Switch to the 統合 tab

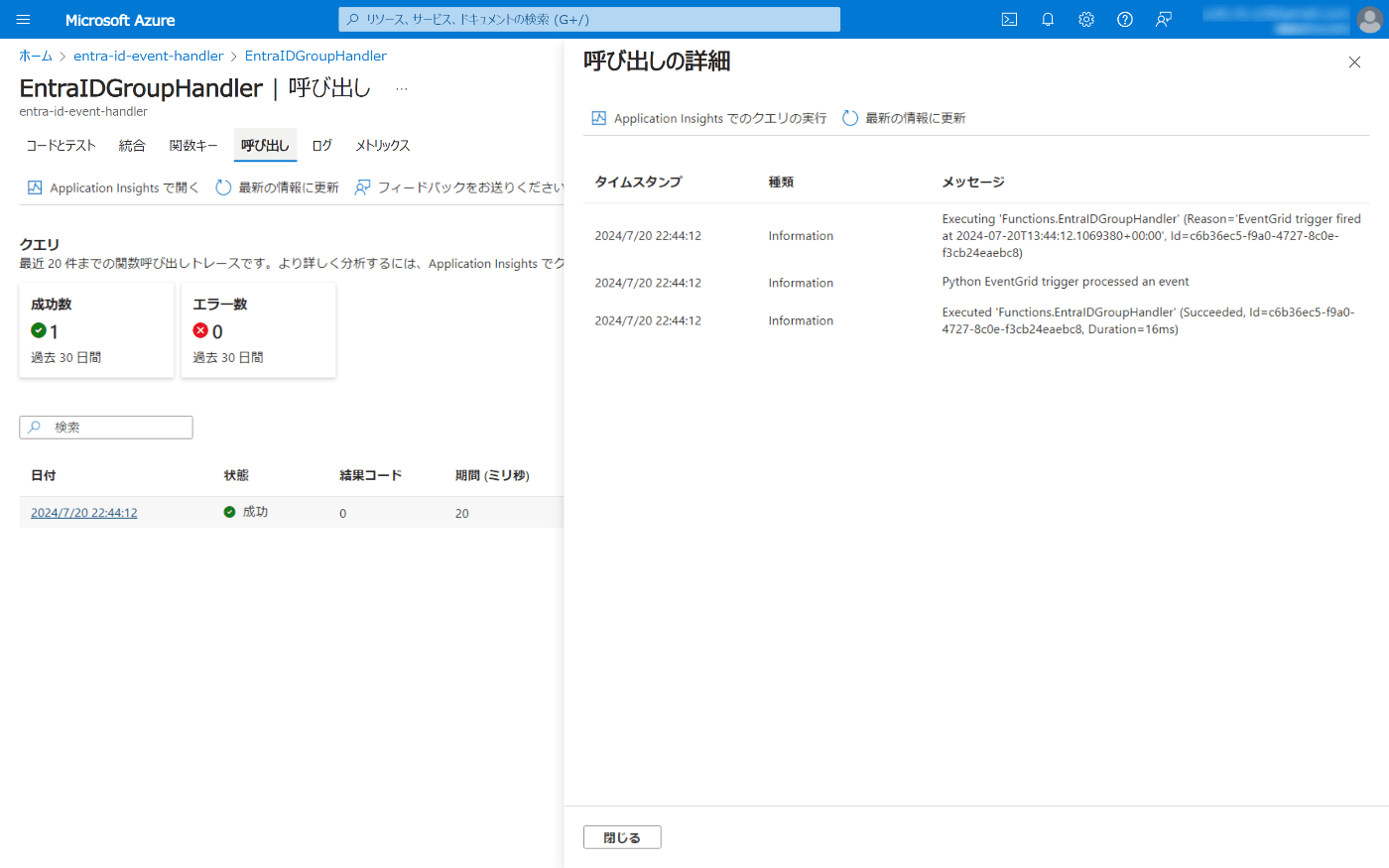point(132,145)
